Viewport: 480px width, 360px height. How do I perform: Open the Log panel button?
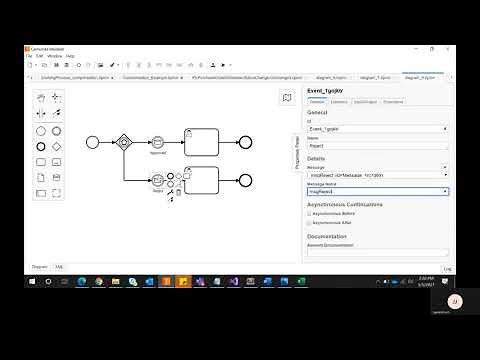pyautogui.click(x=447, y=269)
